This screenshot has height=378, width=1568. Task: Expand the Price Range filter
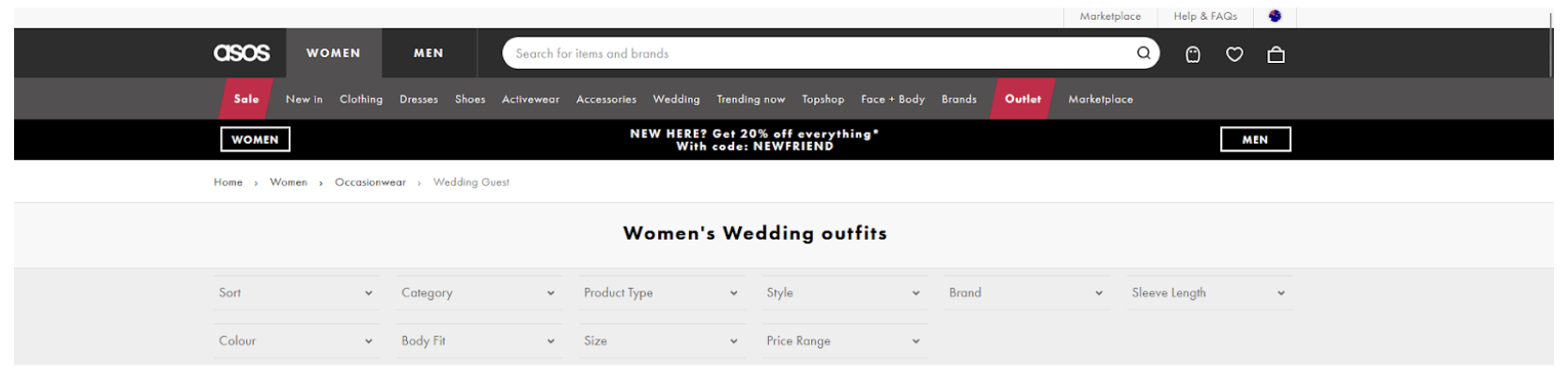[843, 340]
